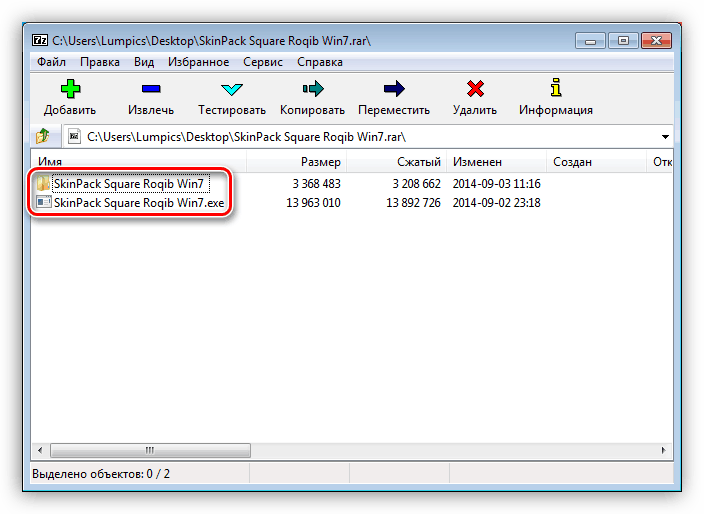
Task: Maximize the 7-Zip window
Action: coord(623,41)
